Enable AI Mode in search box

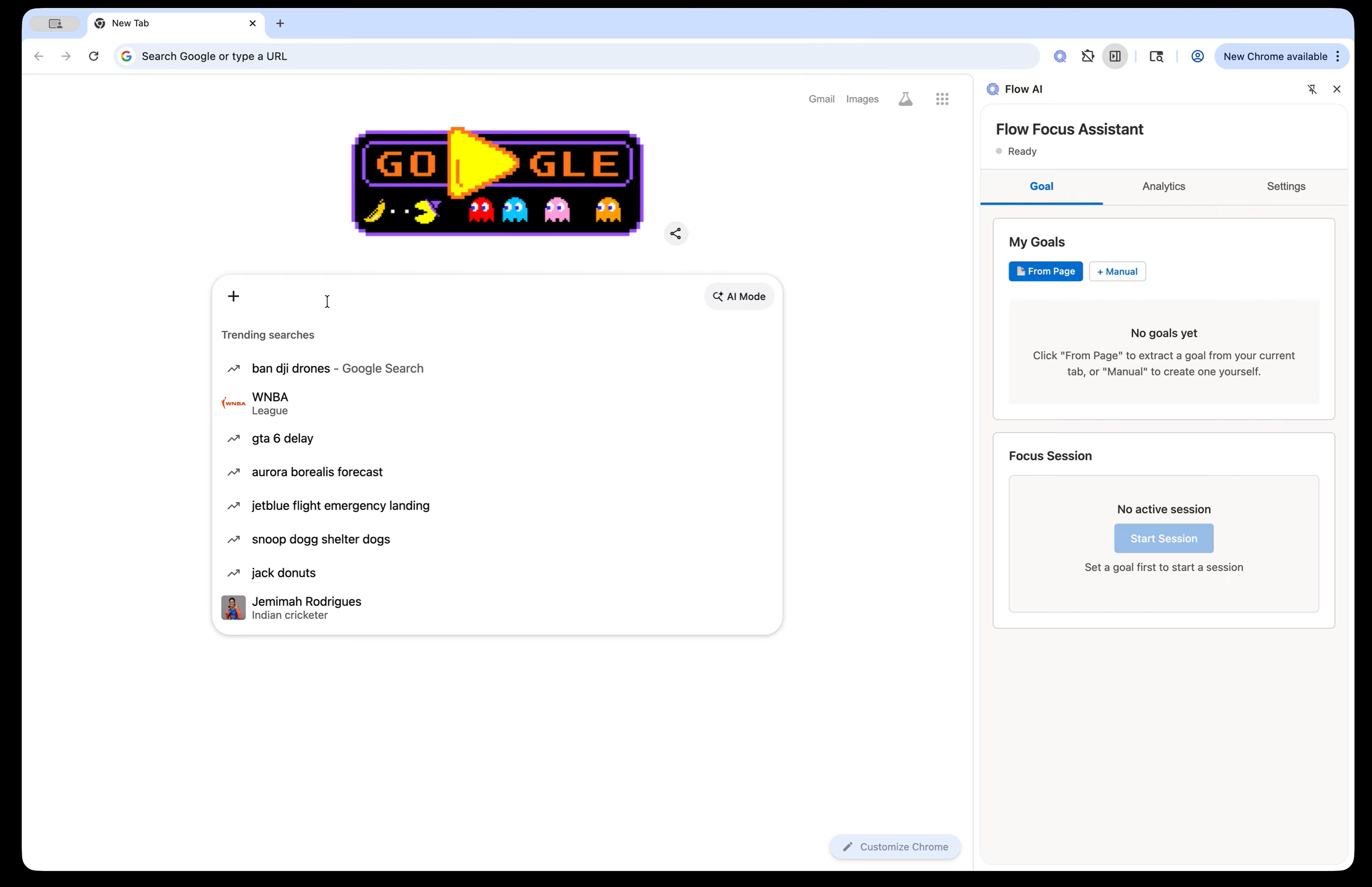[x=739, y=297]
